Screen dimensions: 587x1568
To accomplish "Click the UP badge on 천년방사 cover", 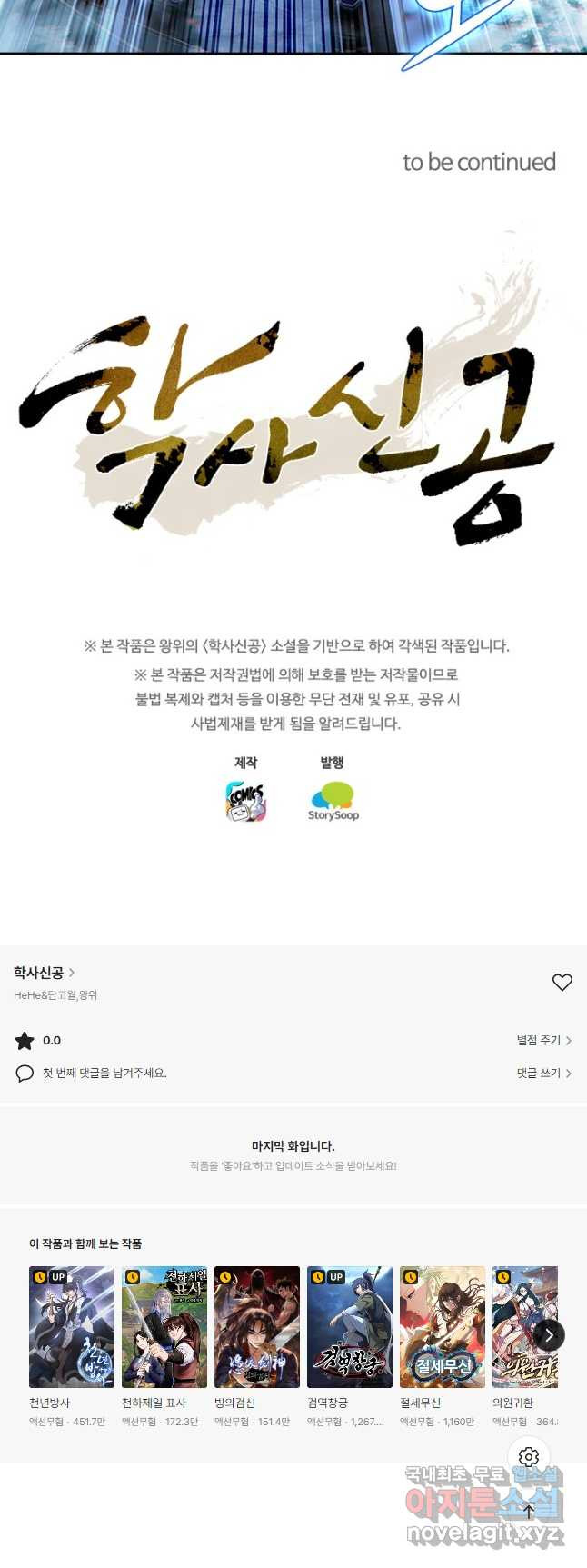I will point(58,1277).
